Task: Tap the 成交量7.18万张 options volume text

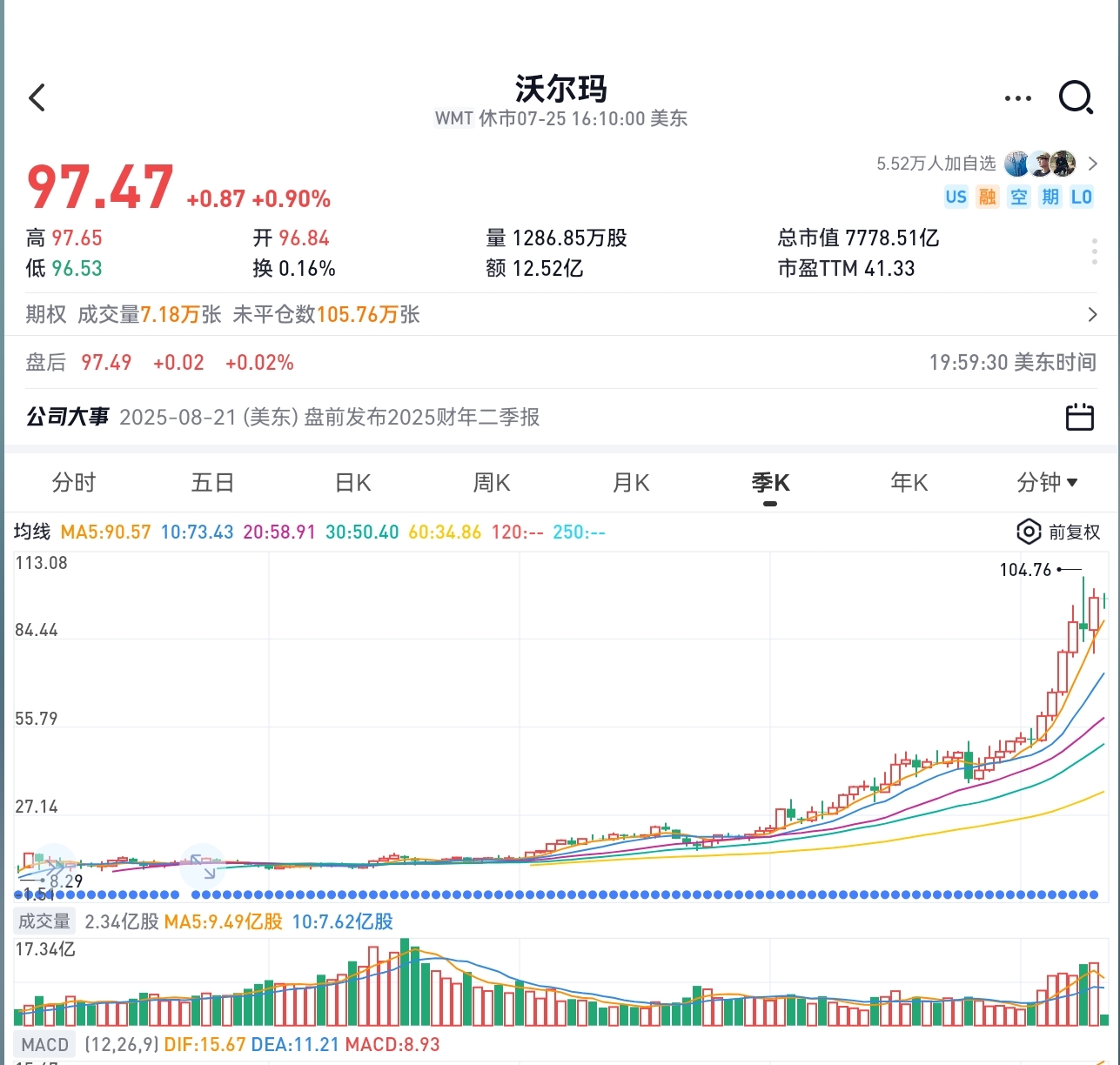Action: [150, 314]
